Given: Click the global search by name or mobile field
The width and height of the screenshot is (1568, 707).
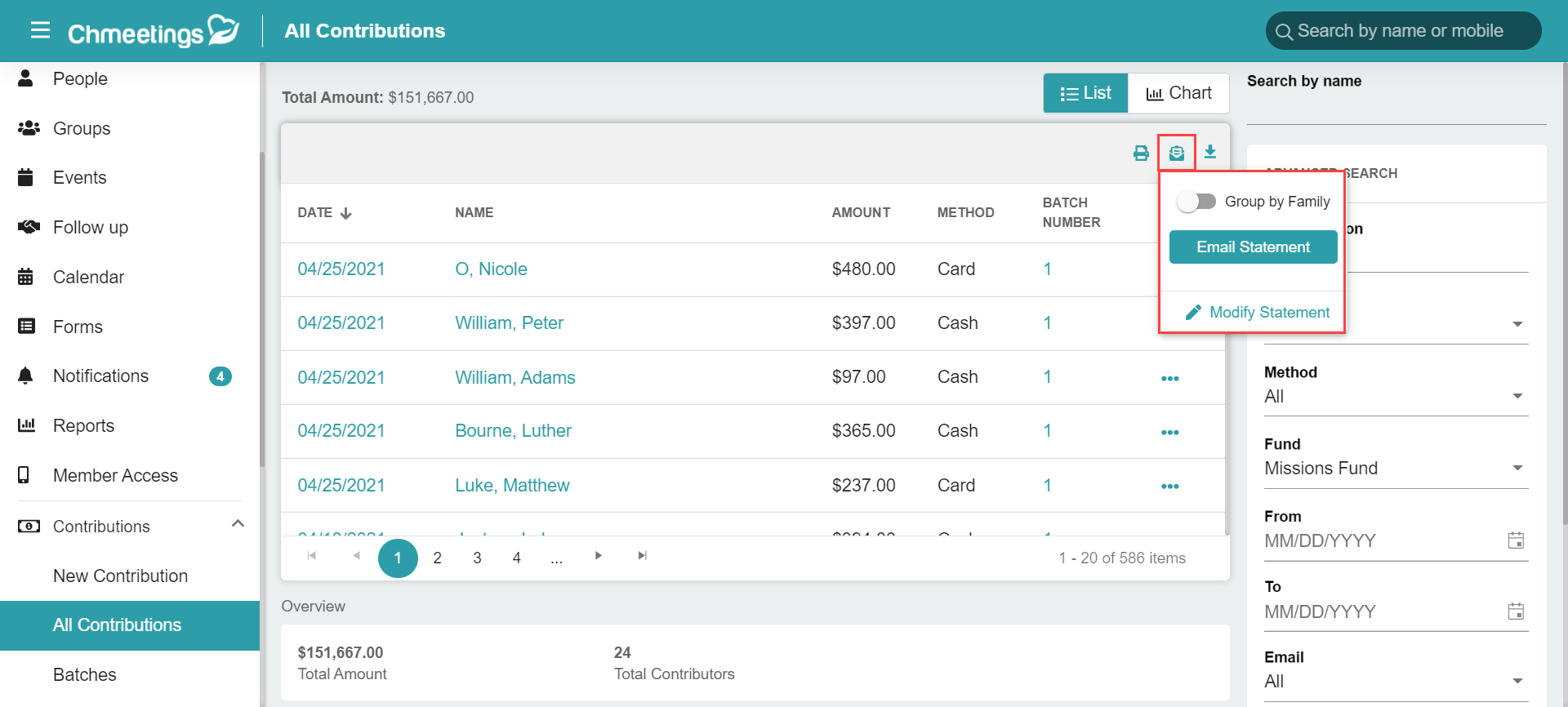Looking at the screenshot, I should [1403, 31].
